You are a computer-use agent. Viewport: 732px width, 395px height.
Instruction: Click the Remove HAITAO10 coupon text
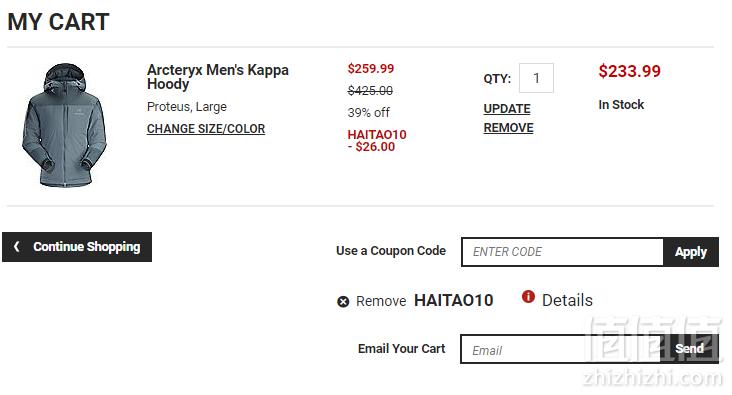tap(424, 301)
